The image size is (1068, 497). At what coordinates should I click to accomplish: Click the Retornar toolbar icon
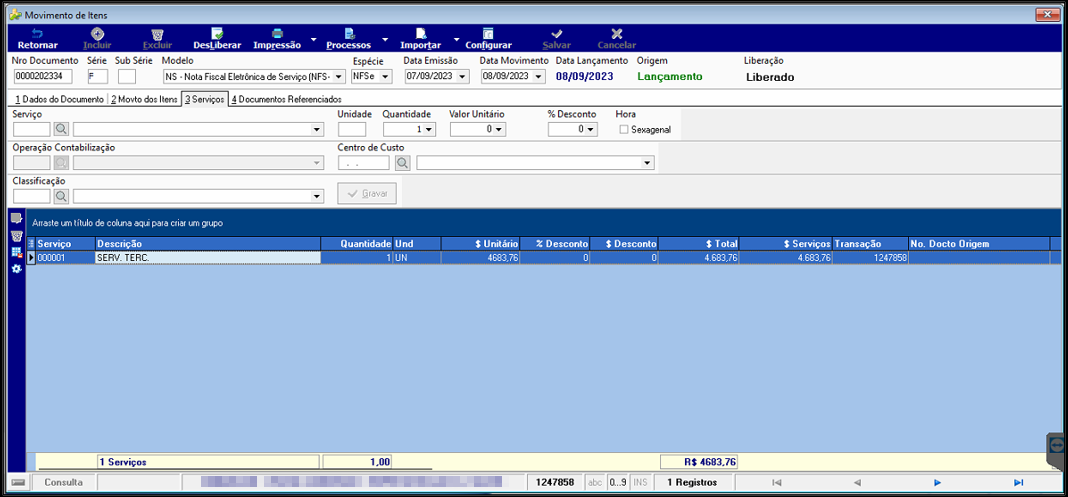37,33
